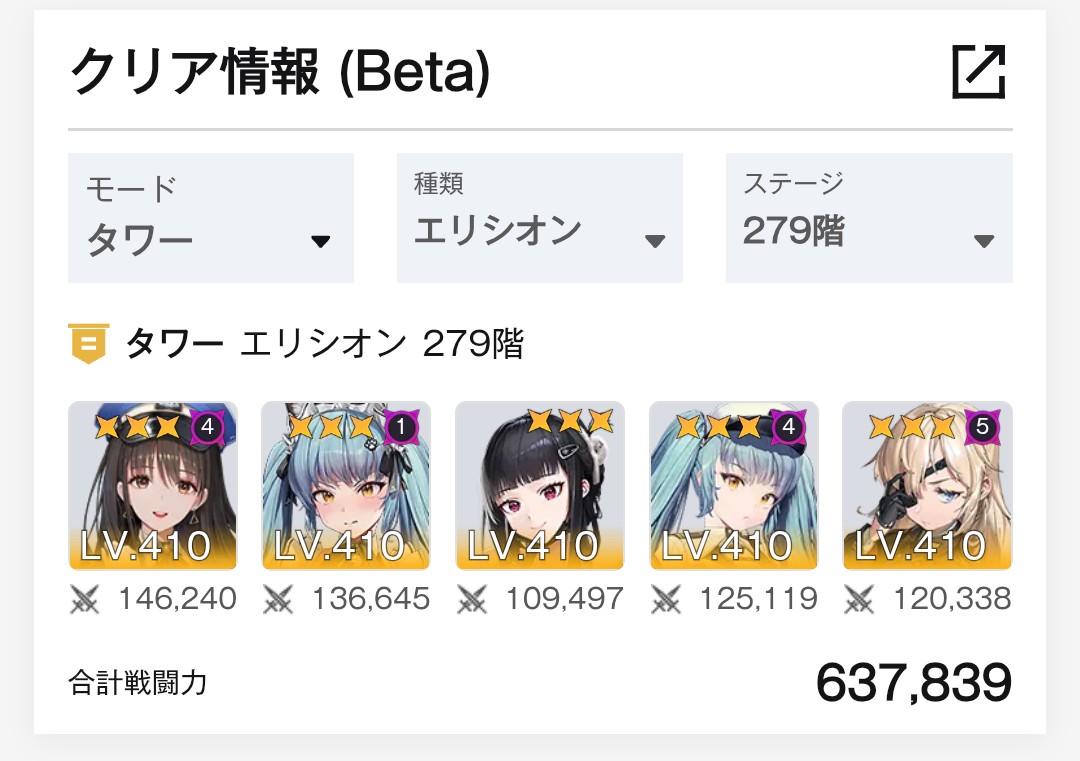Click the total combat power value 637,839
Image resolution: width=1080 pixels, height=761 pixels.
coord(914,682)
